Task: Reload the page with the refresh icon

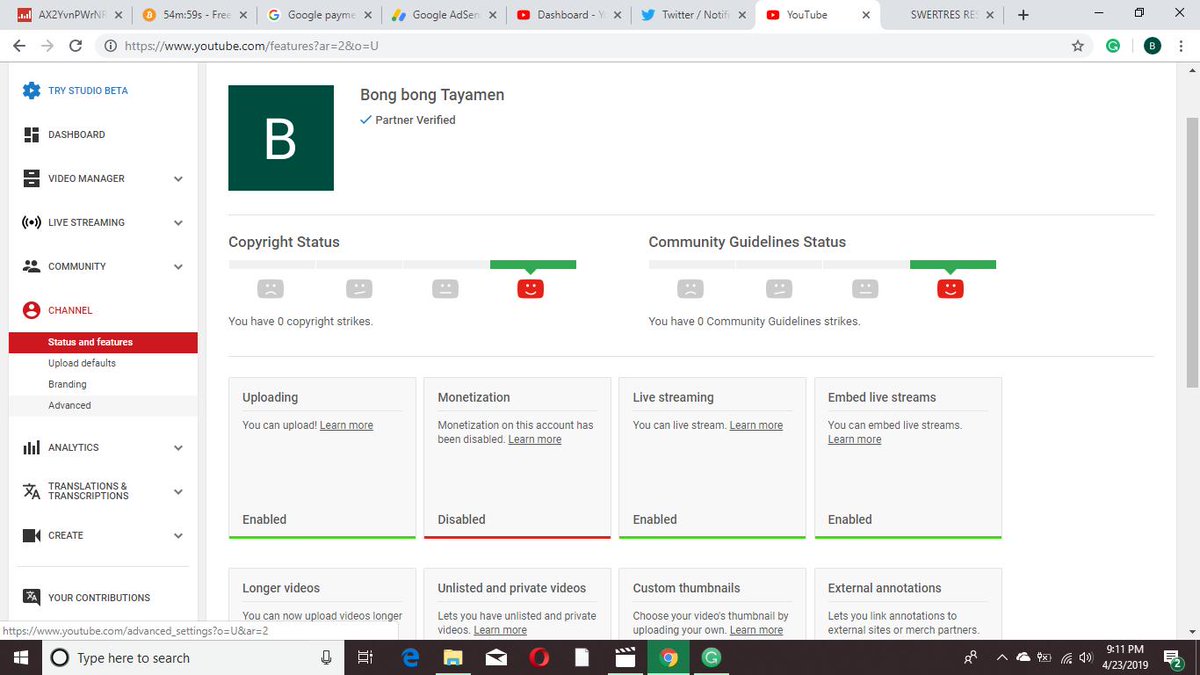Action: tap(76, 46)
